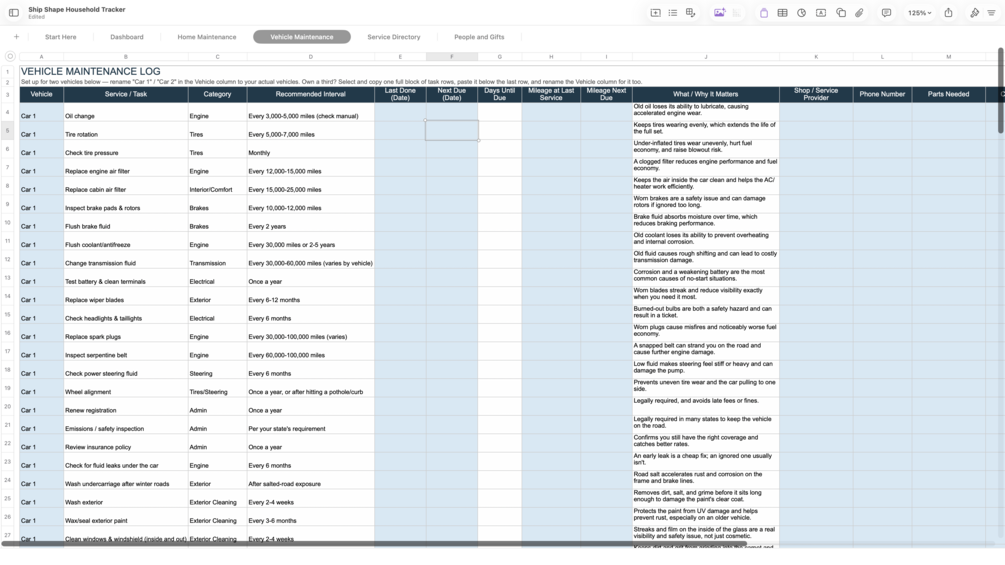Open the Service Directory sheet tab
Screen dimensions: 1005x565
coord(394,37)
